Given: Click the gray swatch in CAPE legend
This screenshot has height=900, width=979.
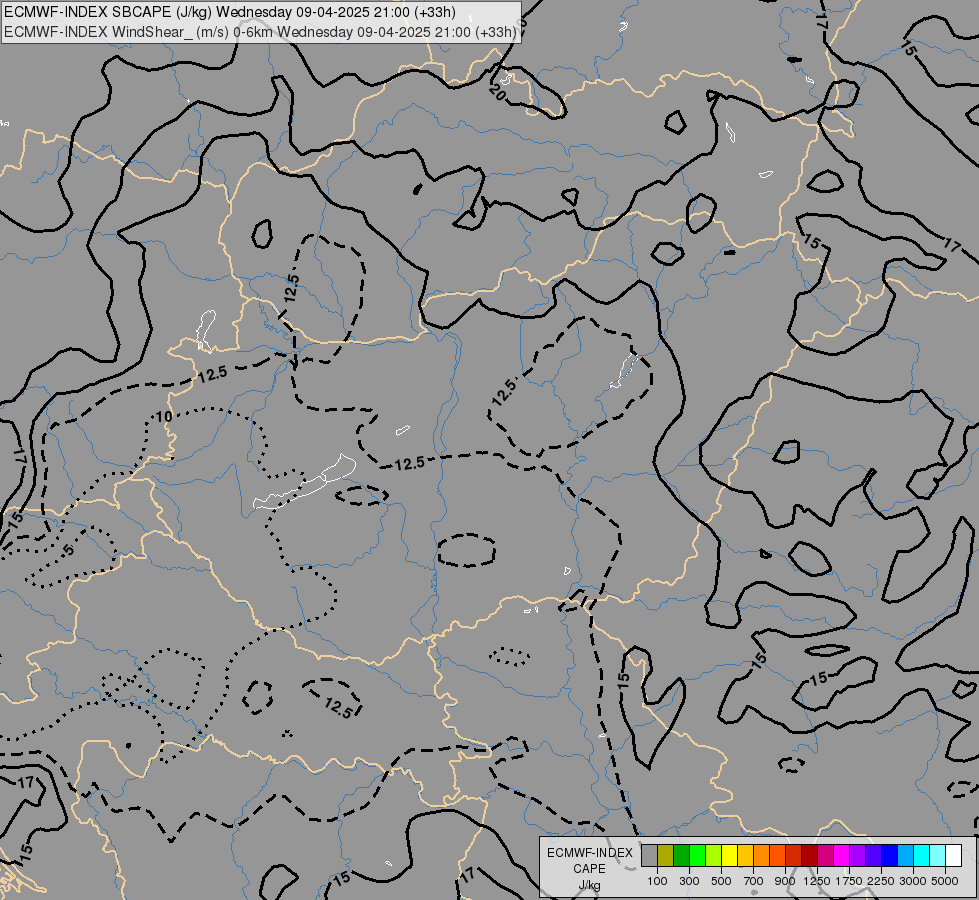Looking at the screenshot, I should click(649, 856).
